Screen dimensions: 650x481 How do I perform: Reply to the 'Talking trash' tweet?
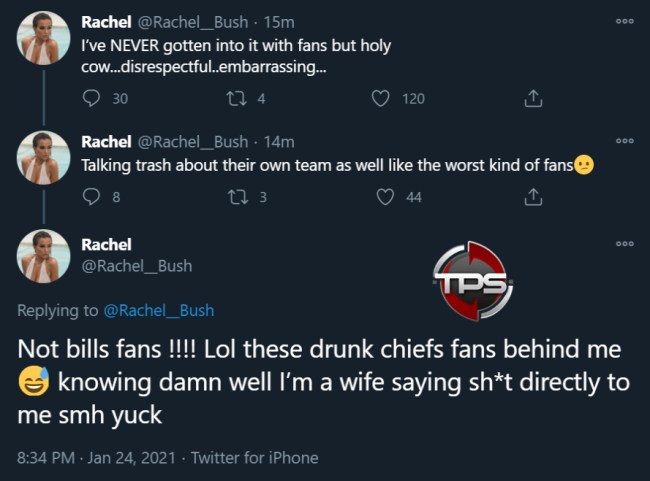pos(93,197)
